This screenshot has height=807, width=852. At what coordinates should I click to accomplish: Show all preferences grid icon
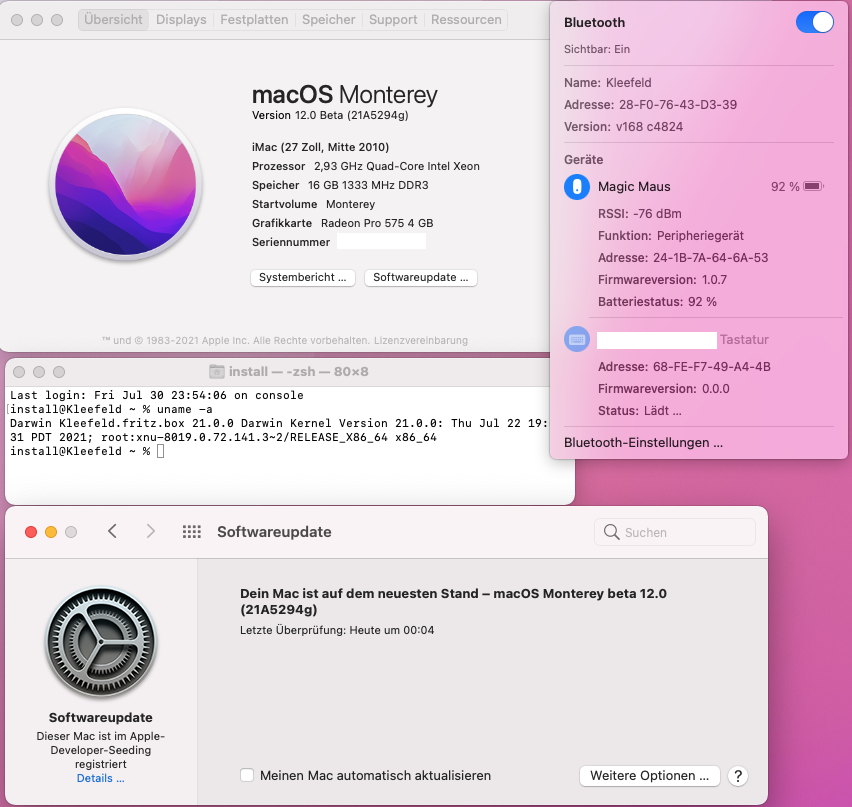point(191,531)
